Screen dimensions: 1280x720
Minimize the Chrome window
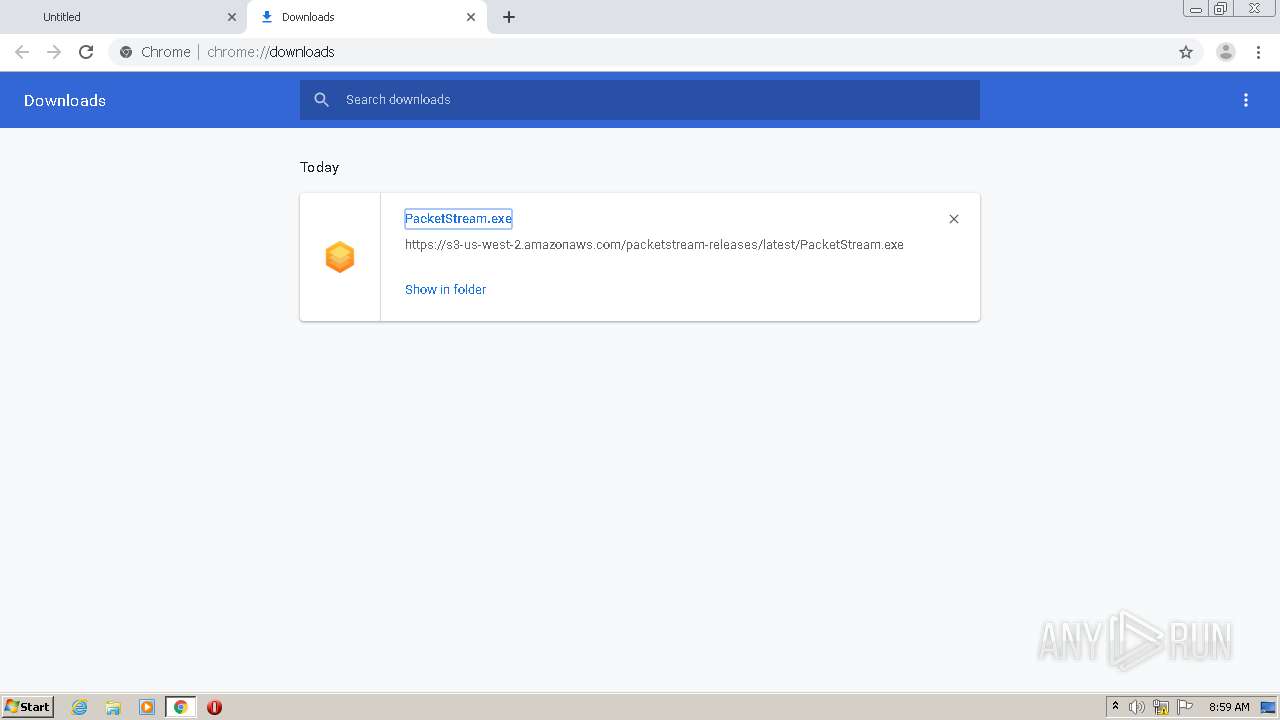coord(1196,9)
